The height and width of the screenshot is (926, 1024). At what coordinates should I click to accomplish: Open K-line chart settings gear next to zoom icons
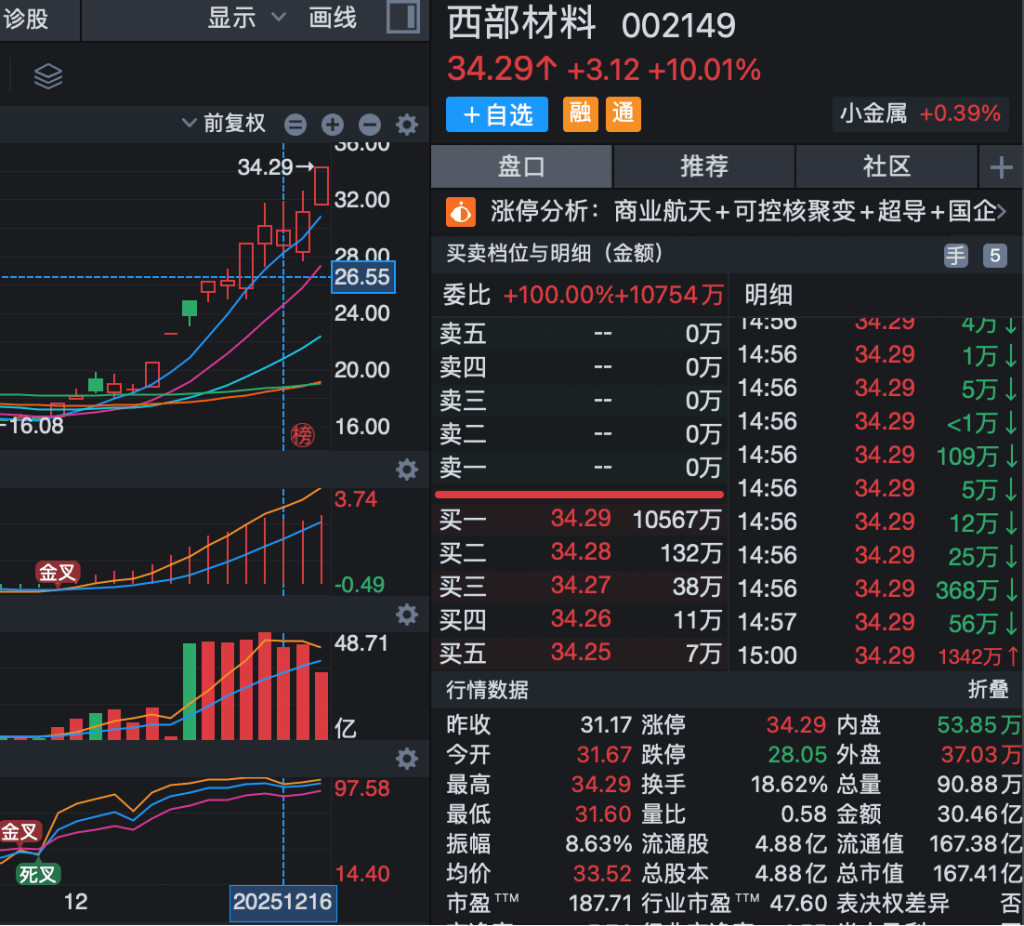(407, 124)
